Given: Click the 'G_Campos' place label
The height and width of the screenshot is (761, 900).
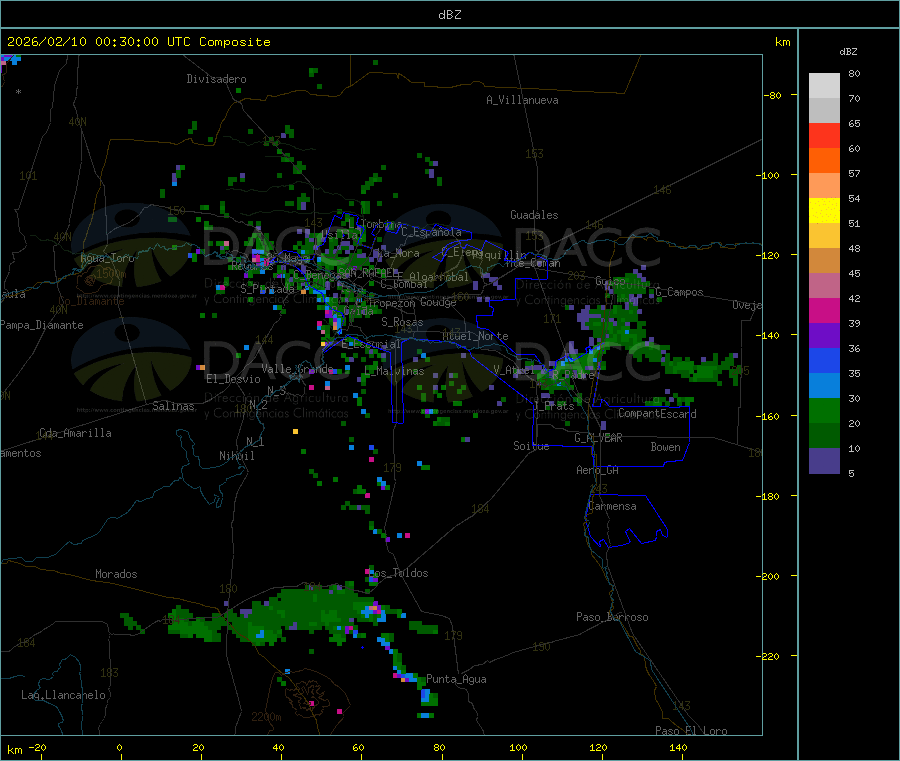Looking at the screenshot, I should point(680,292).
